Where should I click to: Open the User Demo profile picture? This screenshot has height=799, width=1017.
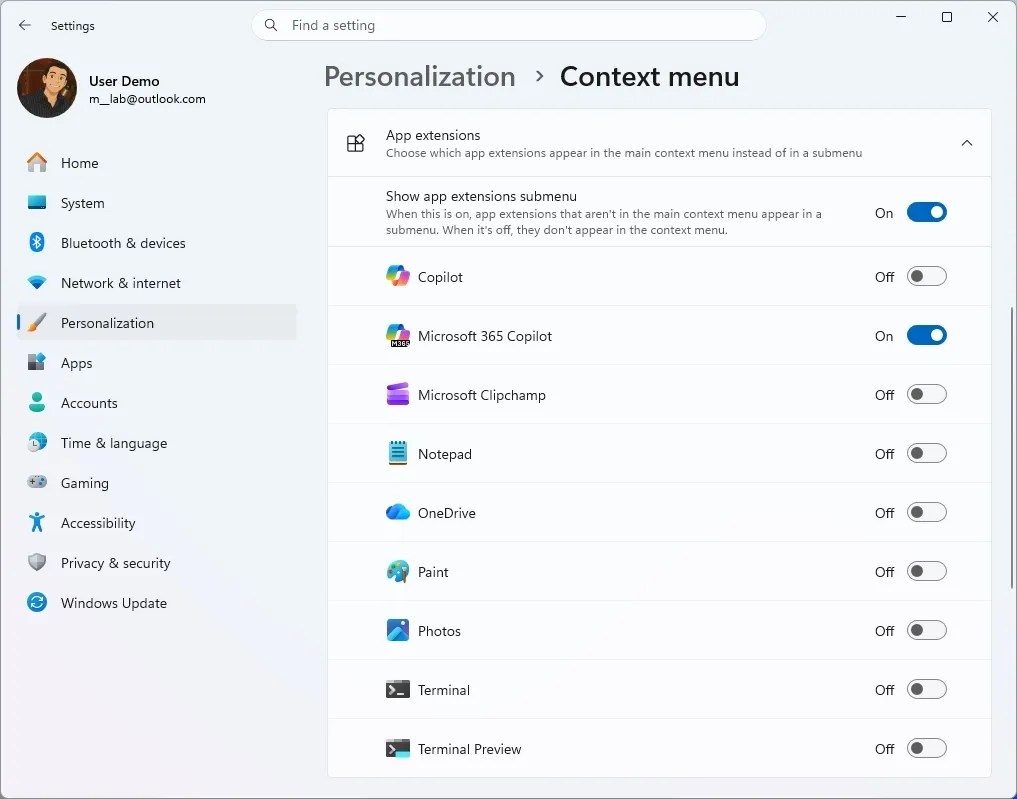[x=47, y=88]
